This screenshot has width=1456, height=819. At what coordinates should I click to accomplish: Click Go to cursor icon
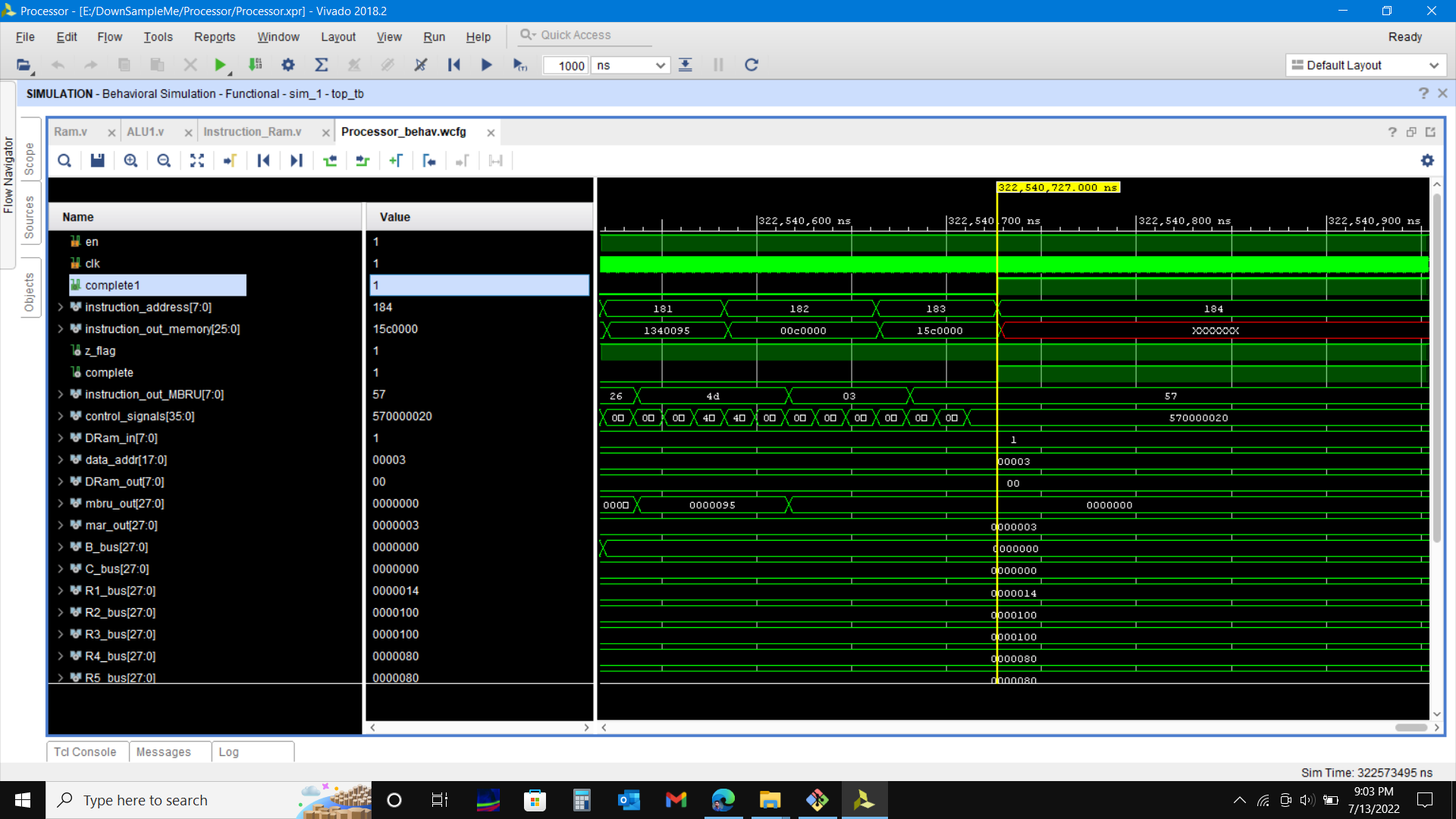[x=230, y=161]
